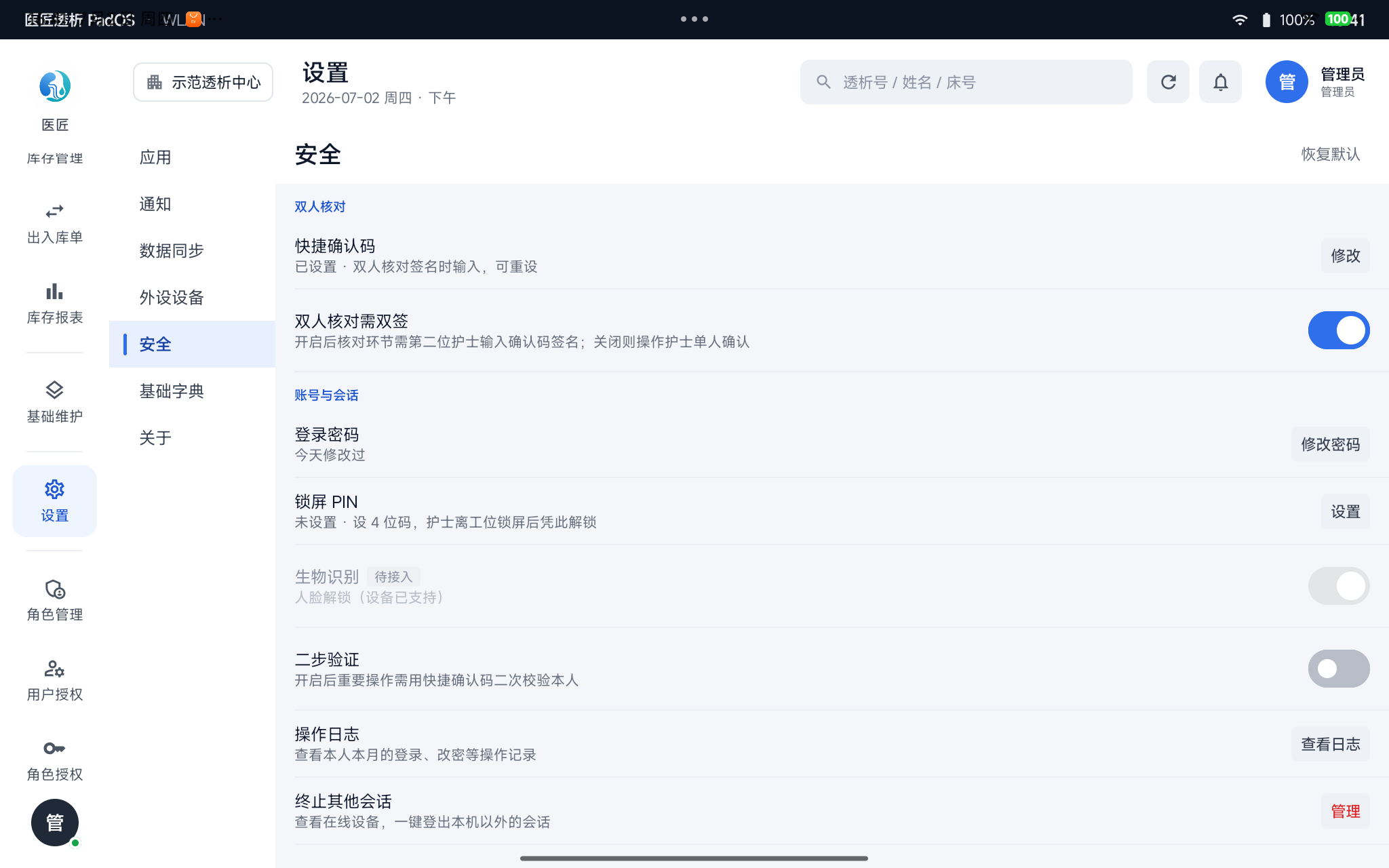This screenshot has width=1389, height=868.
Task: Click 修改密码 button
Action: point(1330,444)
